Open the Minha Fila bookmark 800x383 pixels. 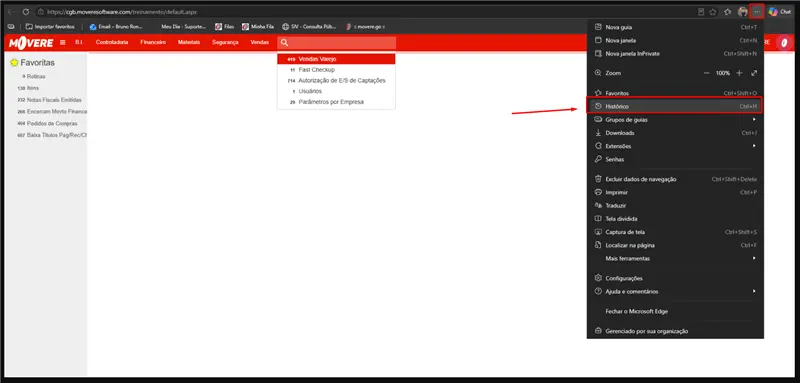258,27
